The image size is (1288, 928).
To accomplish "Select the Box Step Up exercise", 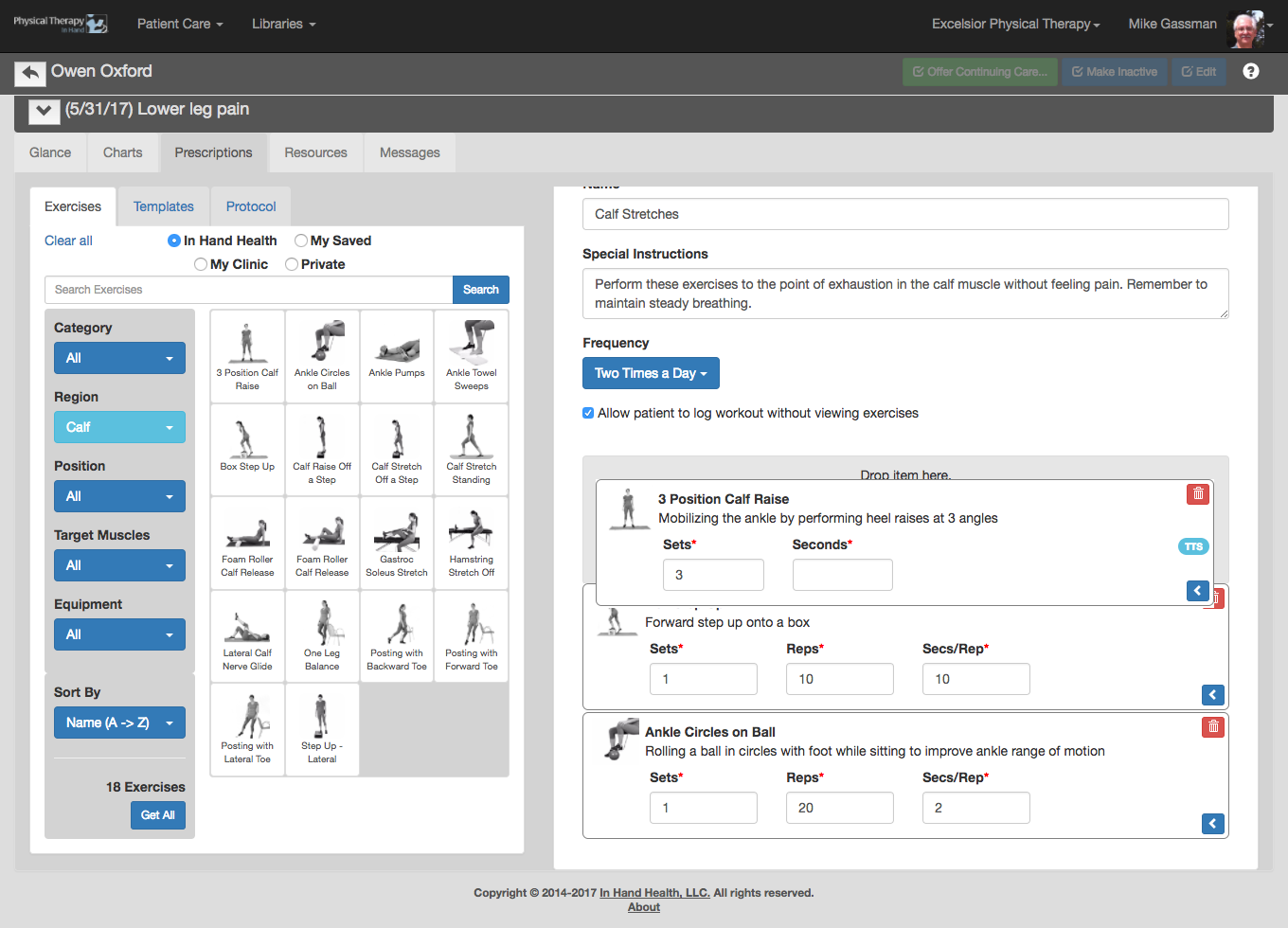I will pyautogui.click(x=247, y=449).
